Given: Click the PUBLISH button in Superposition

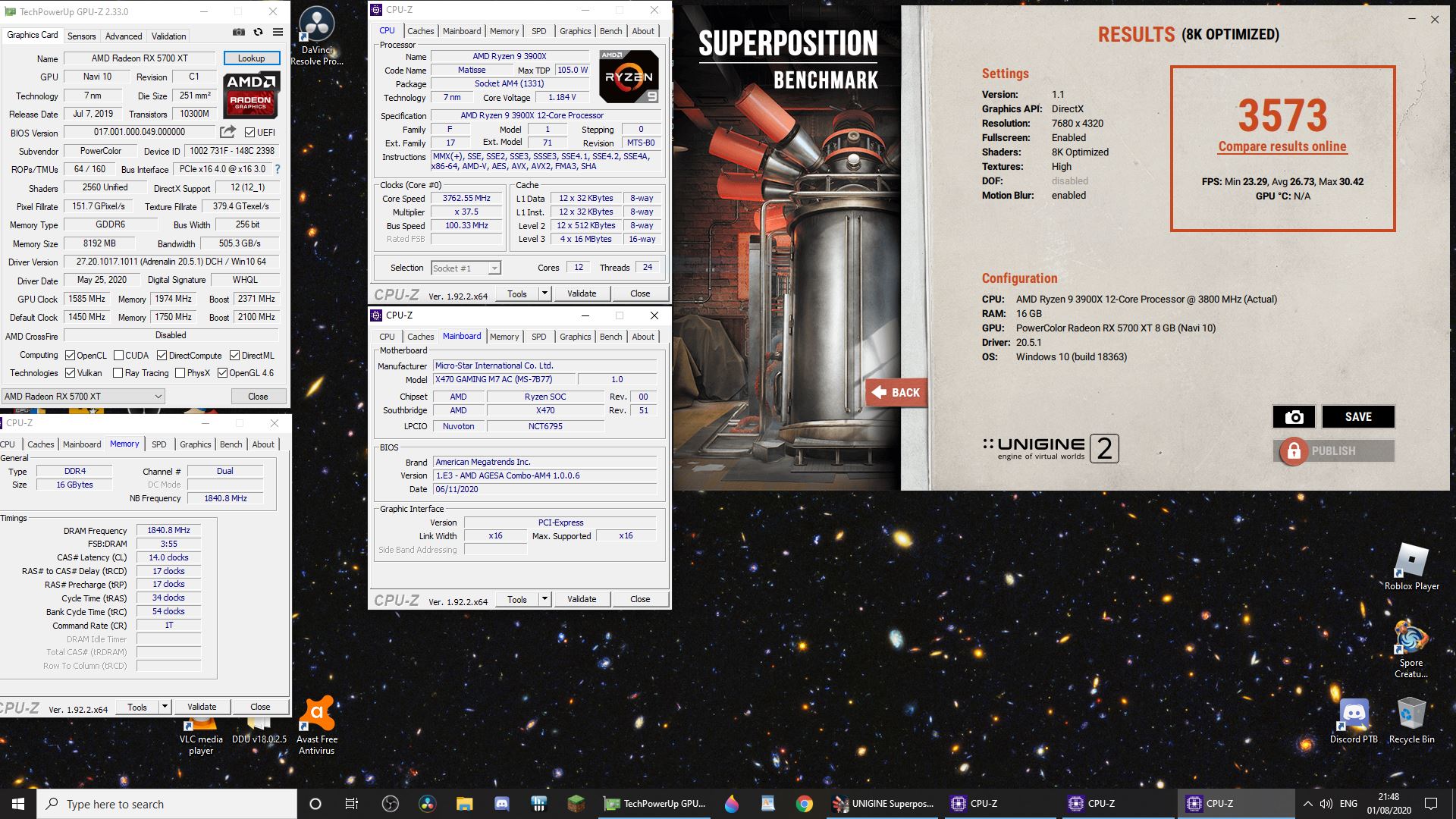Looking at the screenshot, I should (x=1334, y=450).
